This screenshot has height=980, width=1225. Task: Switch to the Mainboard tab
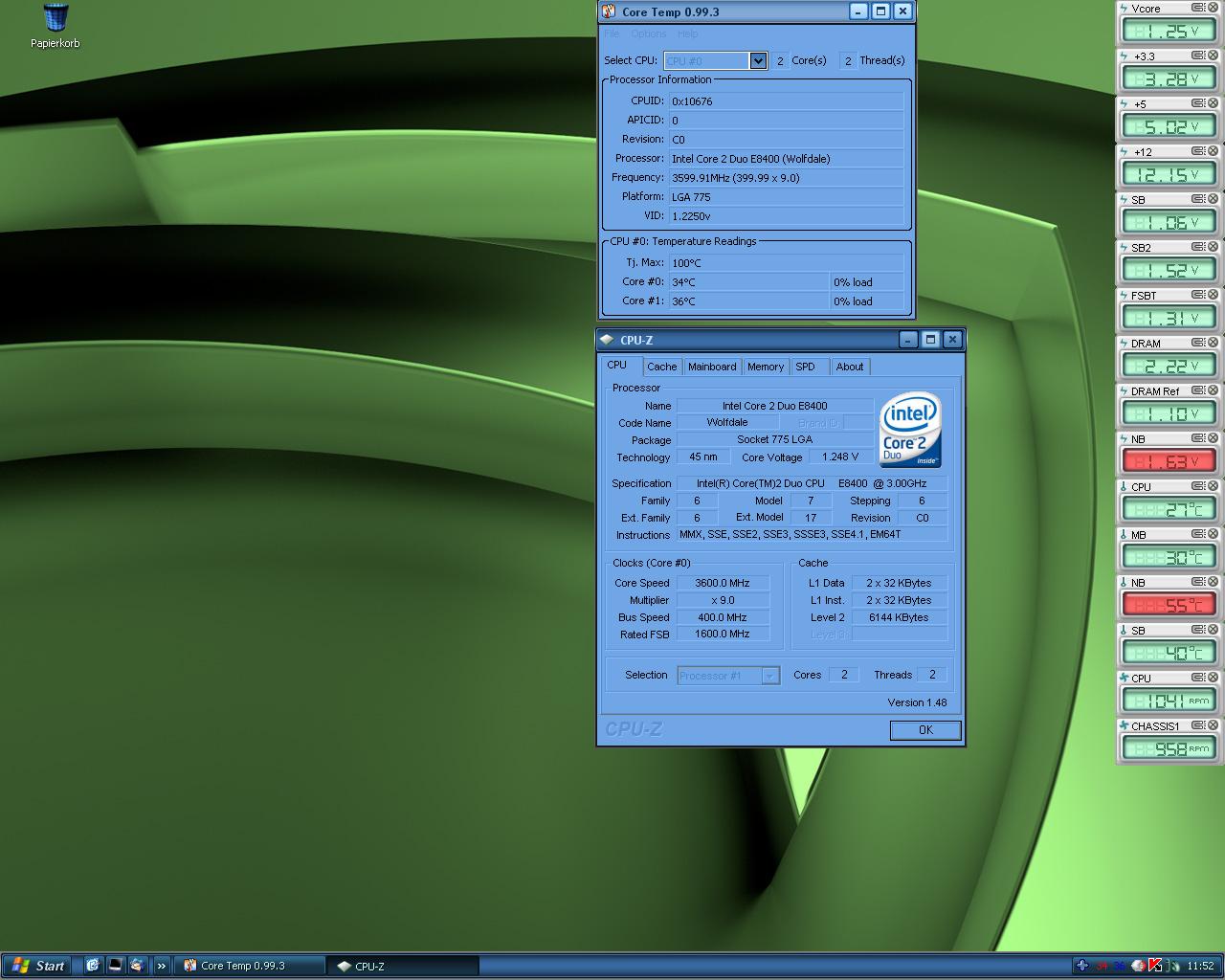pyautogui.click(x=712, y=367)
